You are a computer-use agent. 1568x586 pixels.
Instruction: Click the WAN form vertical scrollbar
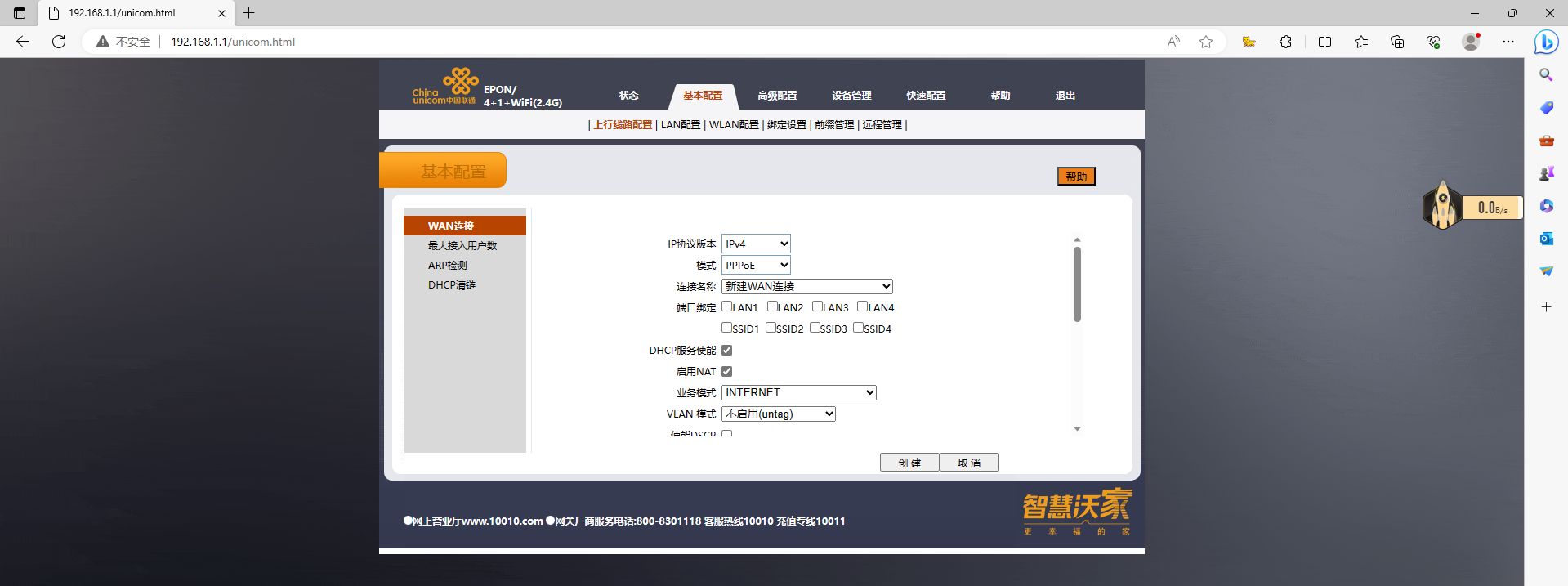(1077, 284)
